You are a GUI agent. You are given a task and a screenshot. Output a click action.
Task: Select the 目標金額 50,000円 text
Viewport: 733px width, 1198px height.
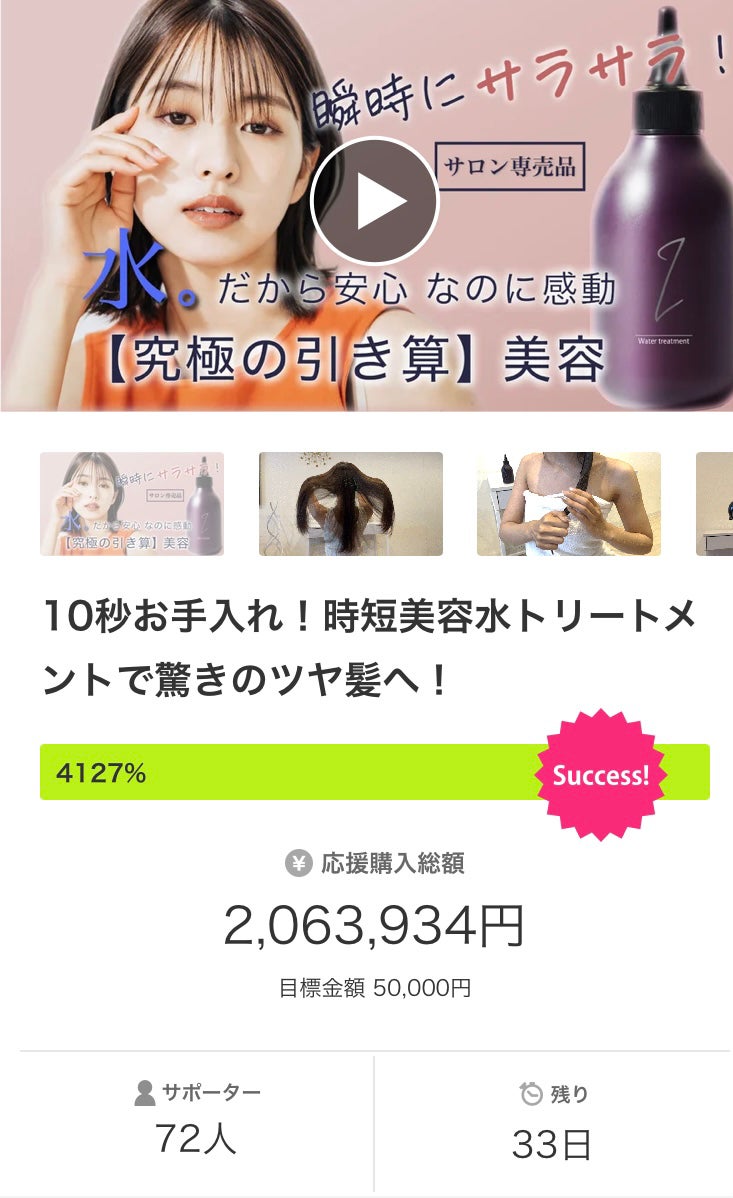374,988
